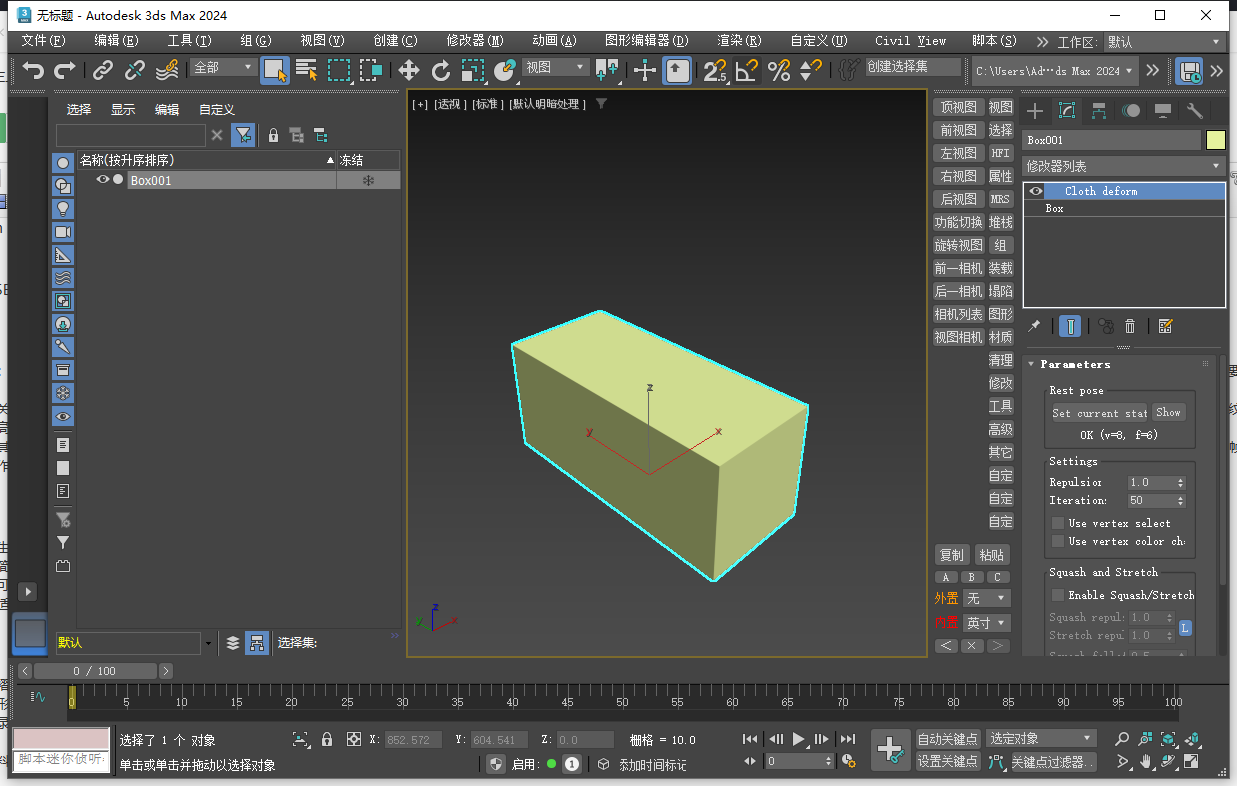
Task: Open the Civil View menu
Action: click(x=909, y=41)
